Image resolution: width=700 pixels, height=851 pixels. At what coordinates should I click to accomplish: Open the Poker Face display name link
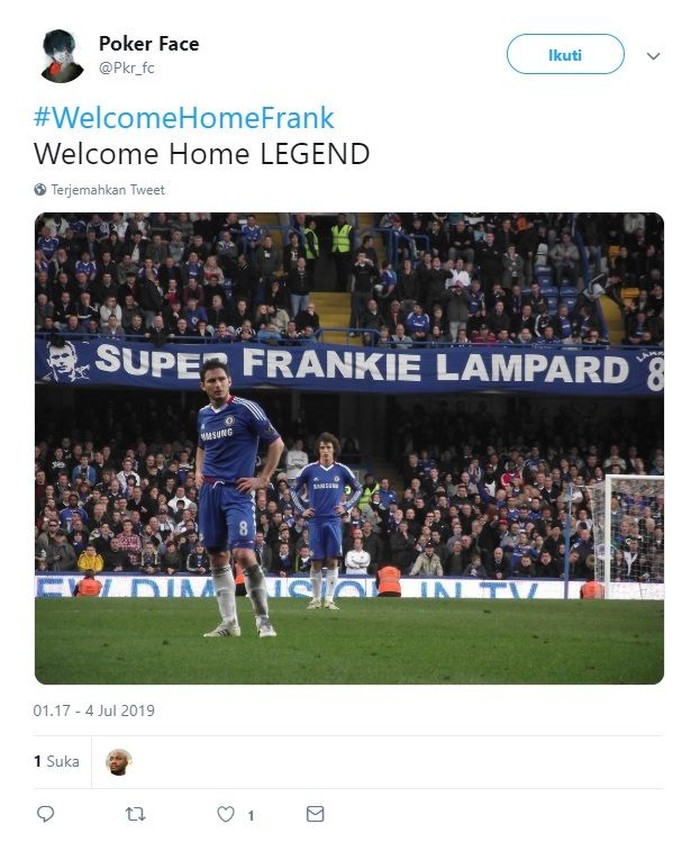click(148, 44)
